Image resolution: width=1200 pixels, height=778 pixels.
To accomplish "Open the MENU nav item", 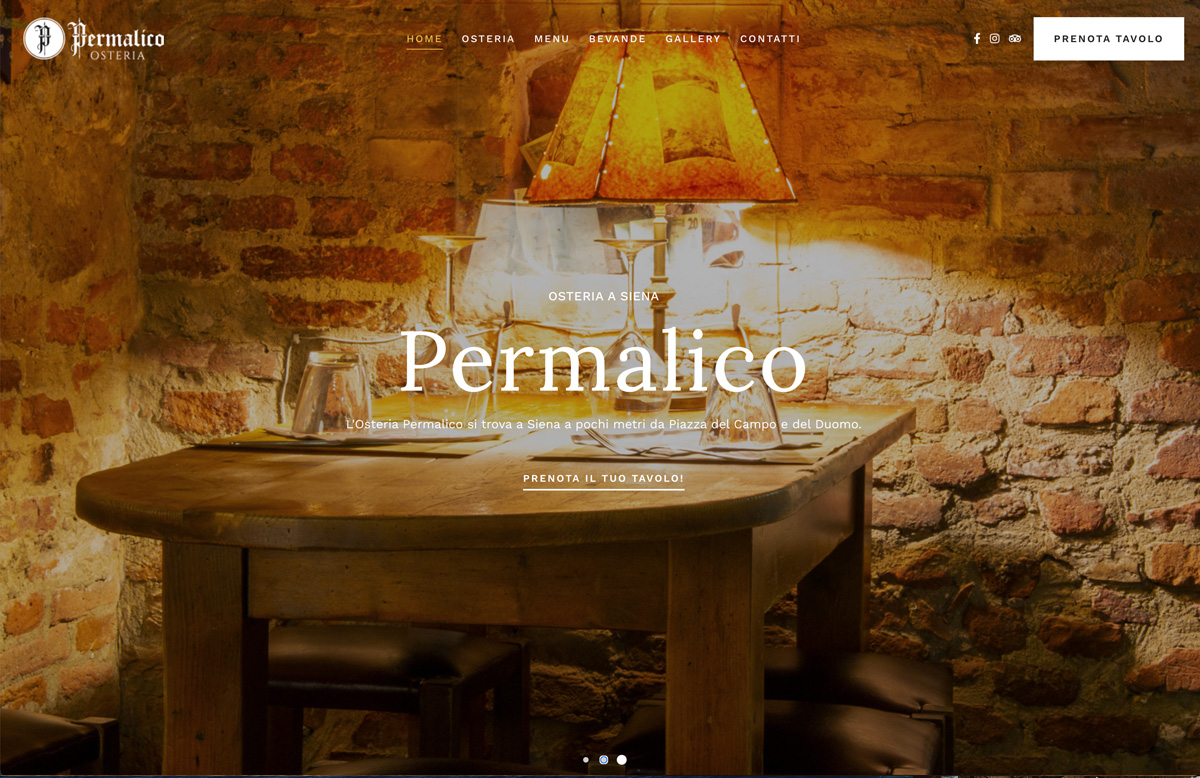I will pos(552,39).
